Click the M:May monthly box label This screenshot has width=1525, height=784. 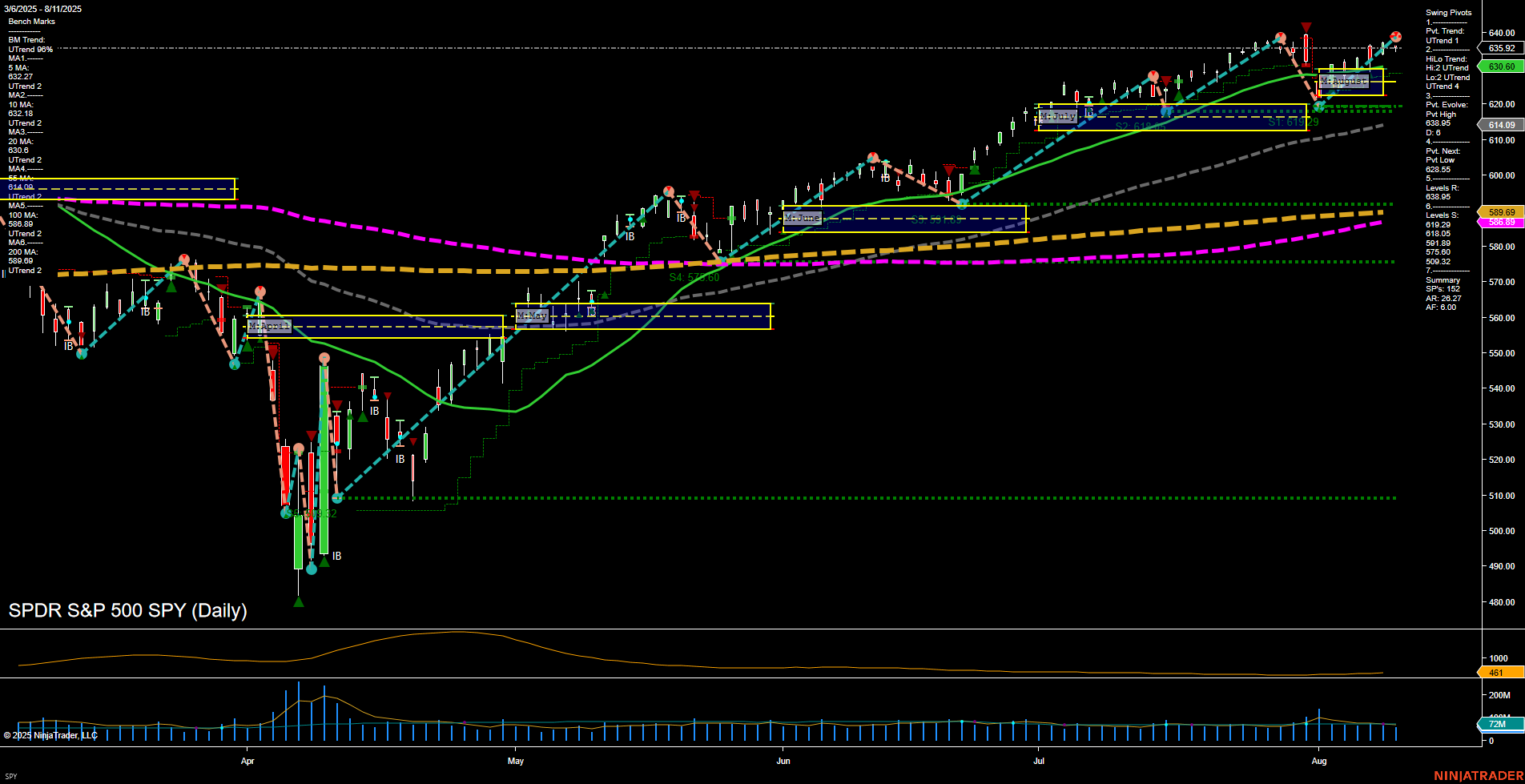pos(532,316)
